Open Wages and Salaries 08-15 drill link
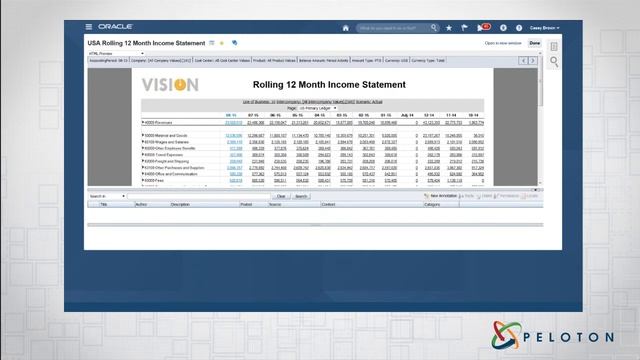 click(234, 142)
